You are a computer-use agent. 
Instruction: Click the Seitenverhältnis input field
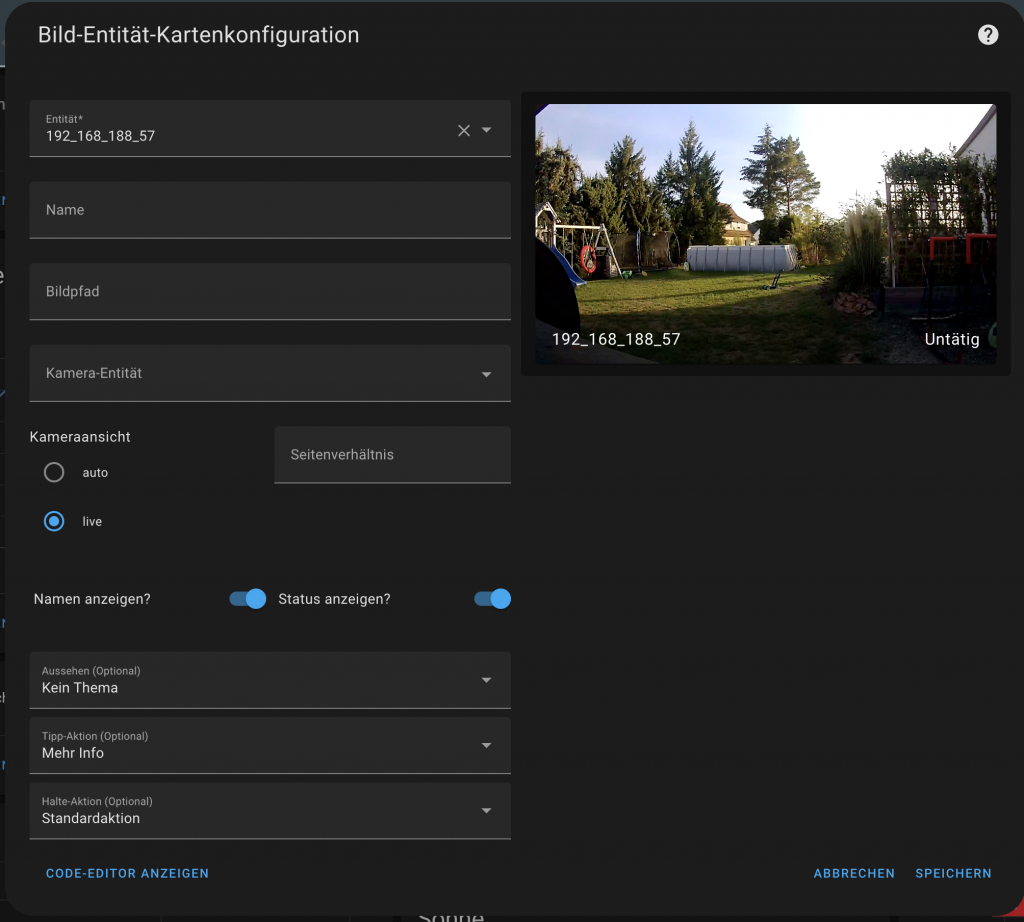pos(392,455)
